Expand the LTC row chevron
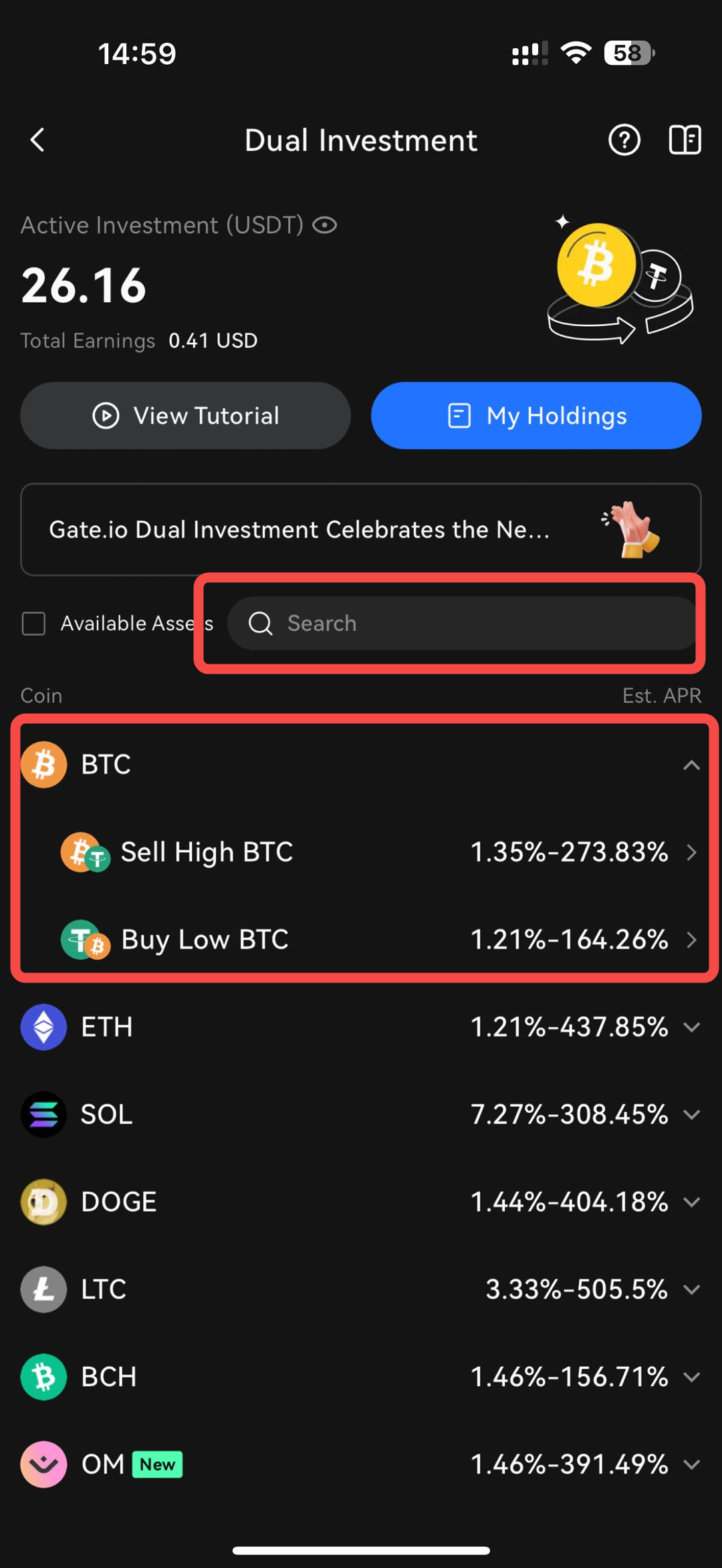 coord(692,1289)
